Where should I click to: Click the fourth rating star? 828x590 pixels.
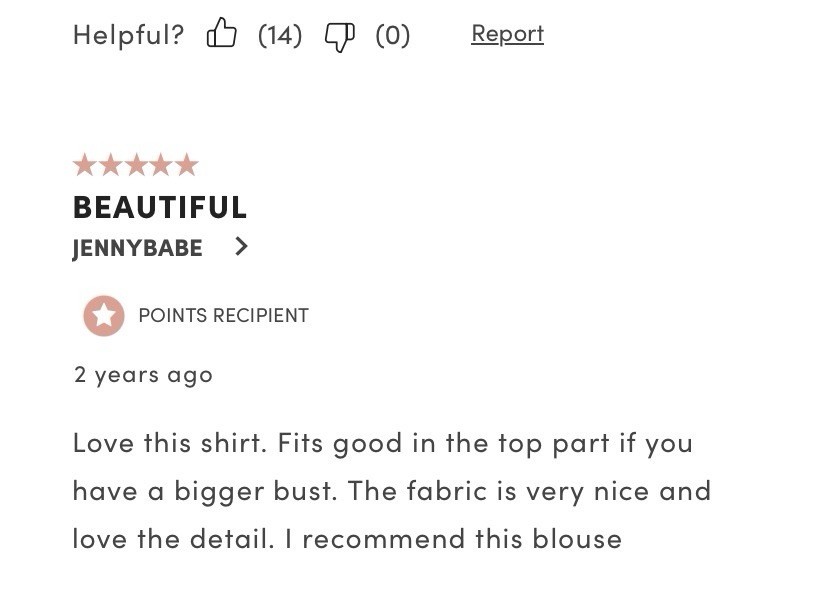pos(162,165)
